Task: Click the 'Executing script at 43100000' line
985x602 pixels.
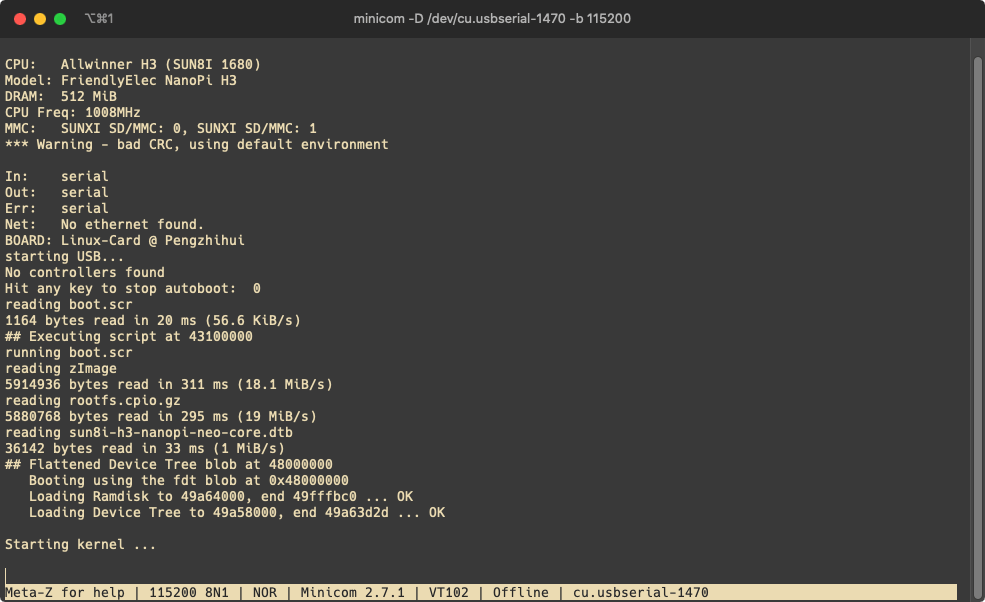Action: [129, 337]
